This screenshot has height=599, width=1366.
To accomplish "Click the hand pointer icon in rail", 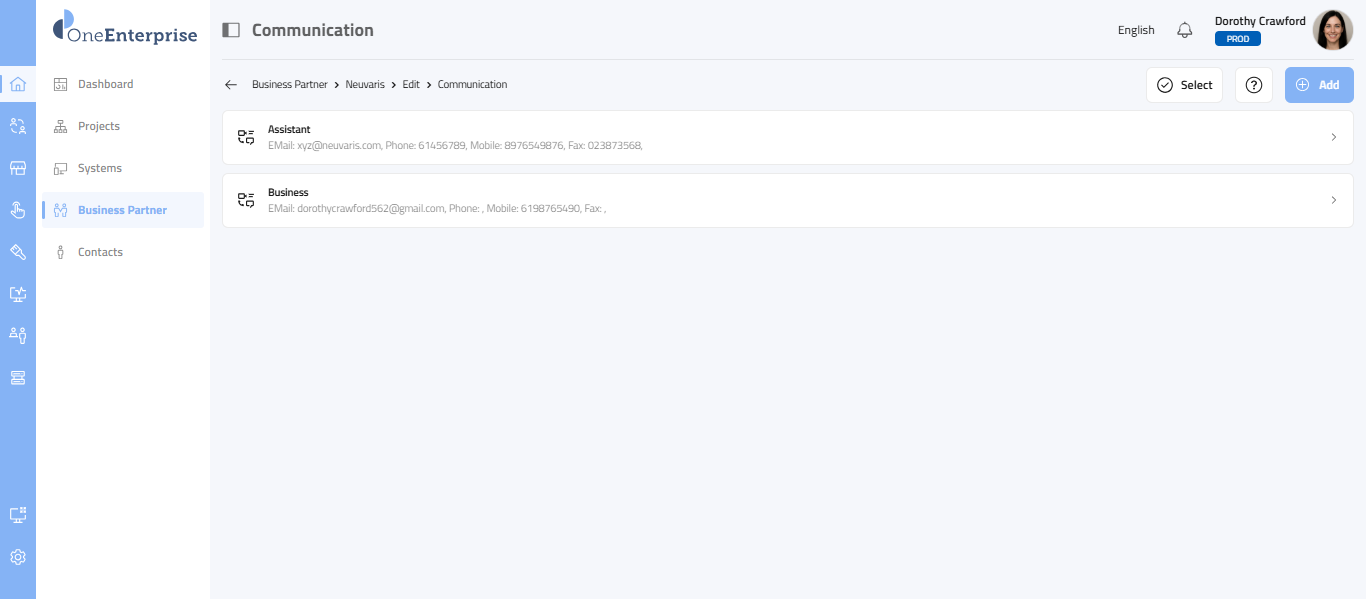I will (17, 210).
